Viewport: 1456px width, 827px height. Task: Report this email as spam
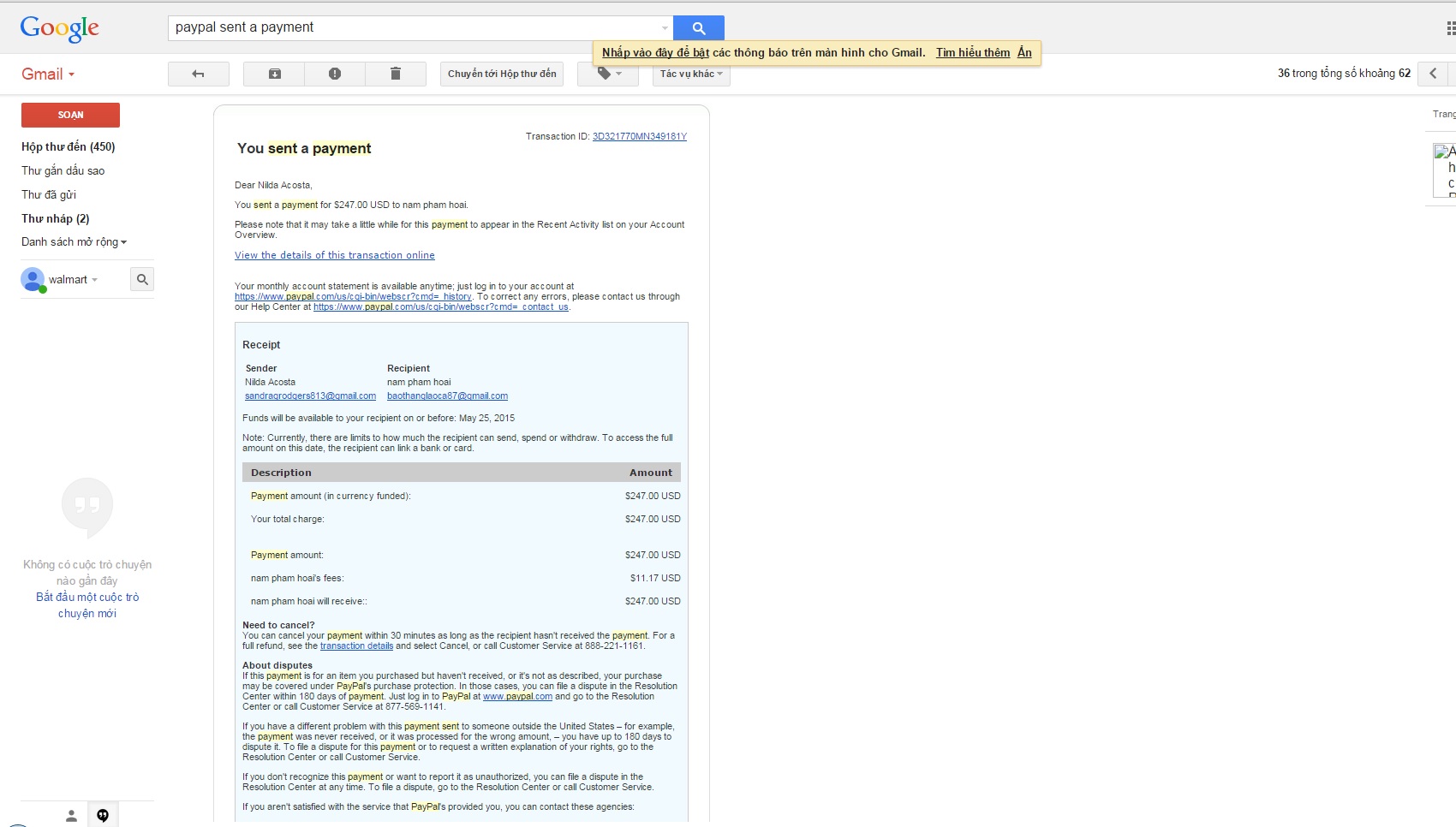point(335,74)
